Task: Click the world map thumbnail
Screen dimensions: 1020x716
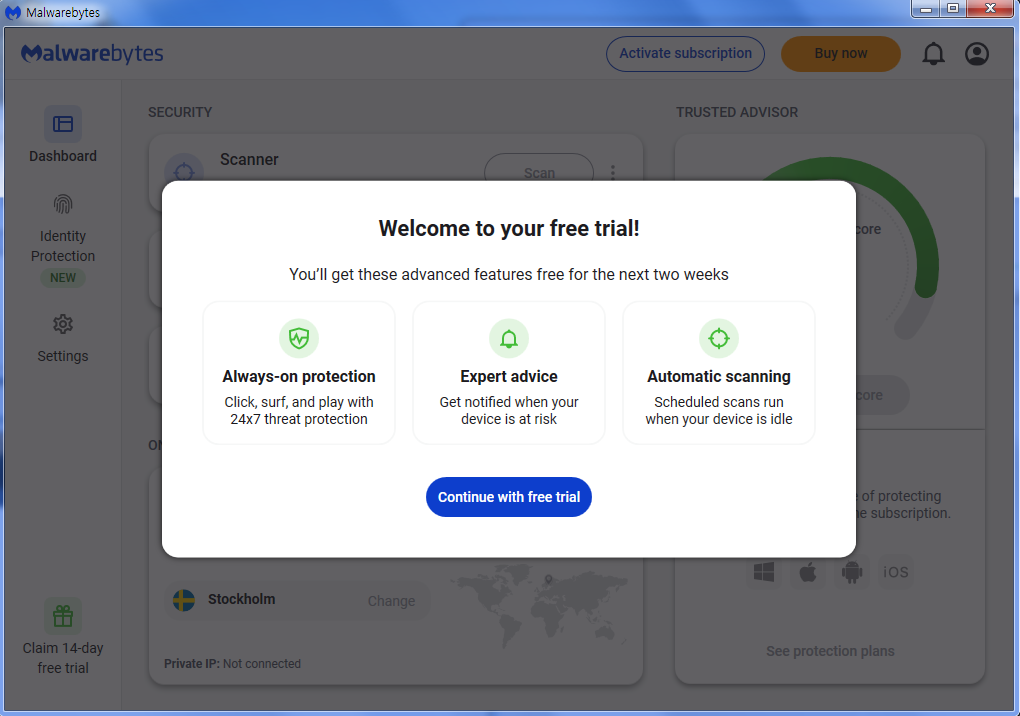Action: pos(539,604)
